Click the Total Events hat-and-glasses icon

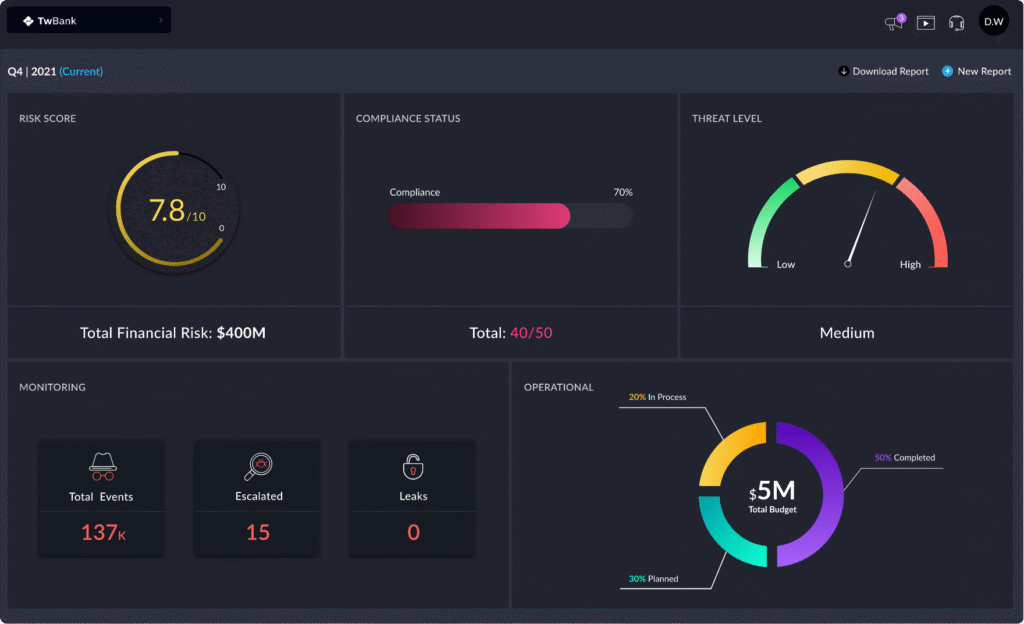[101, 466]
